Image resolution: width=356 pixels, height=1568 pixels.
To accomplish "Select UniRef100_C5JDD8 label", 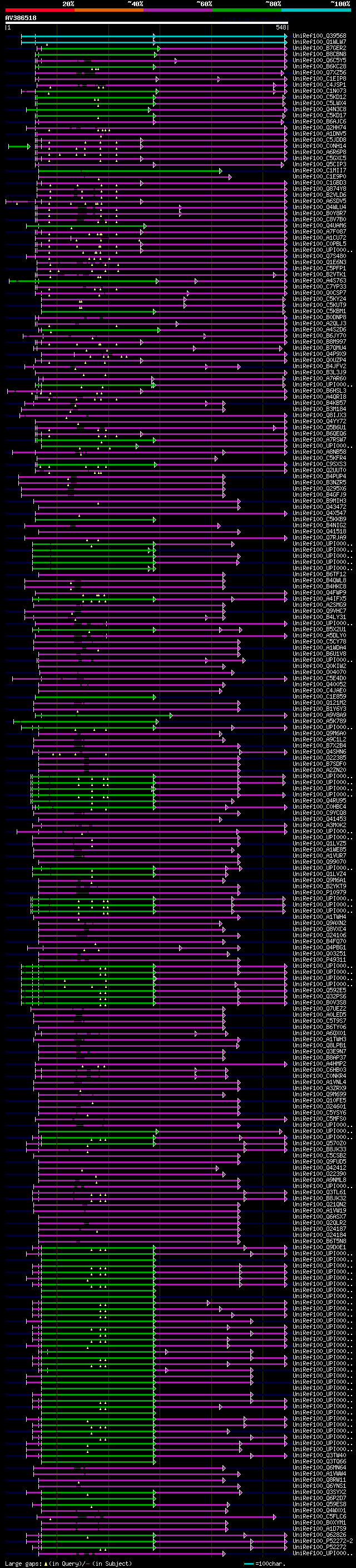I will click(319, 140).
